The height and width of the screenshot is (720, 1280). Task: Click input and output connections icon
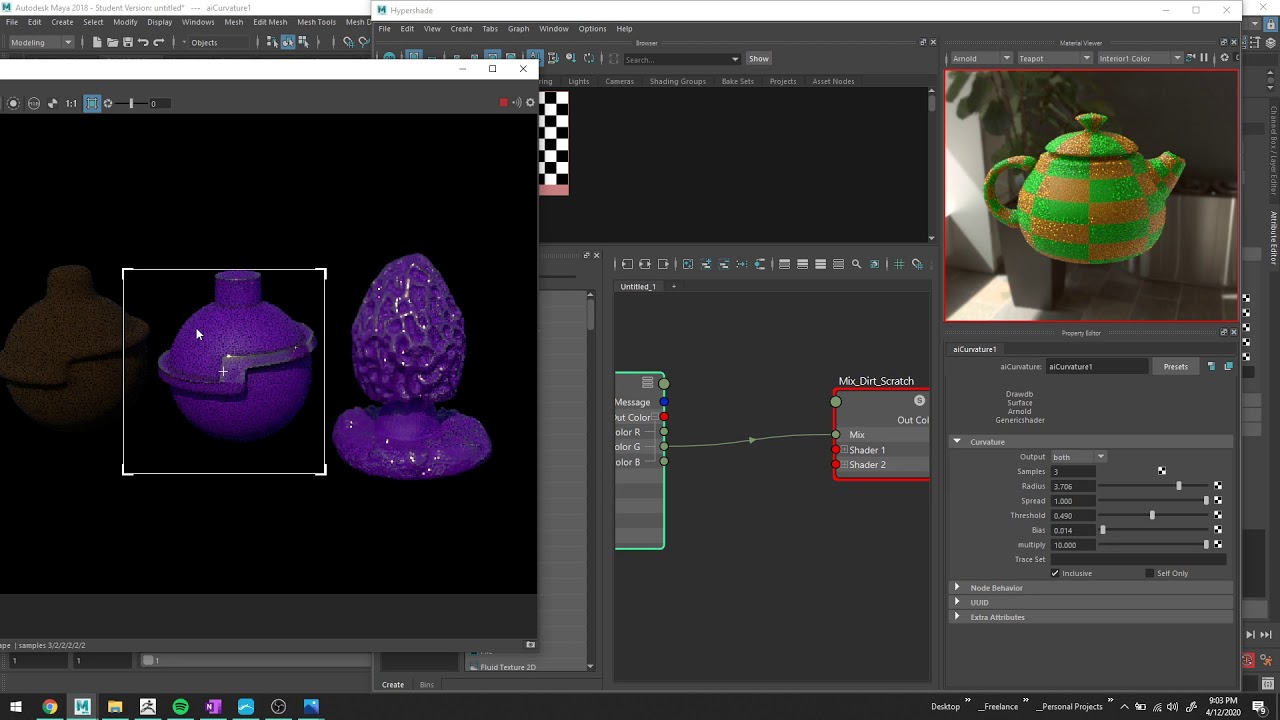[645, 264]
